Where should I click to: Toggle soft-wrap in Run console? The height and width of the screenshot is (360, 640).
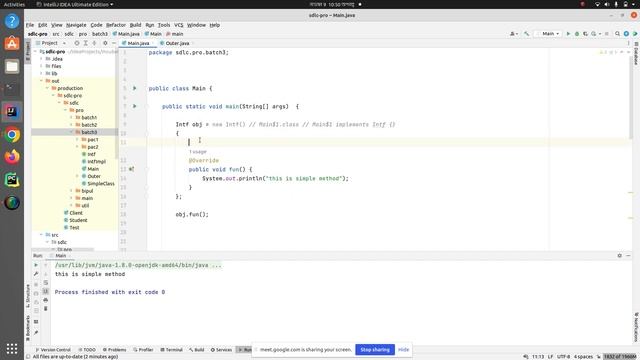pos(46,283)
